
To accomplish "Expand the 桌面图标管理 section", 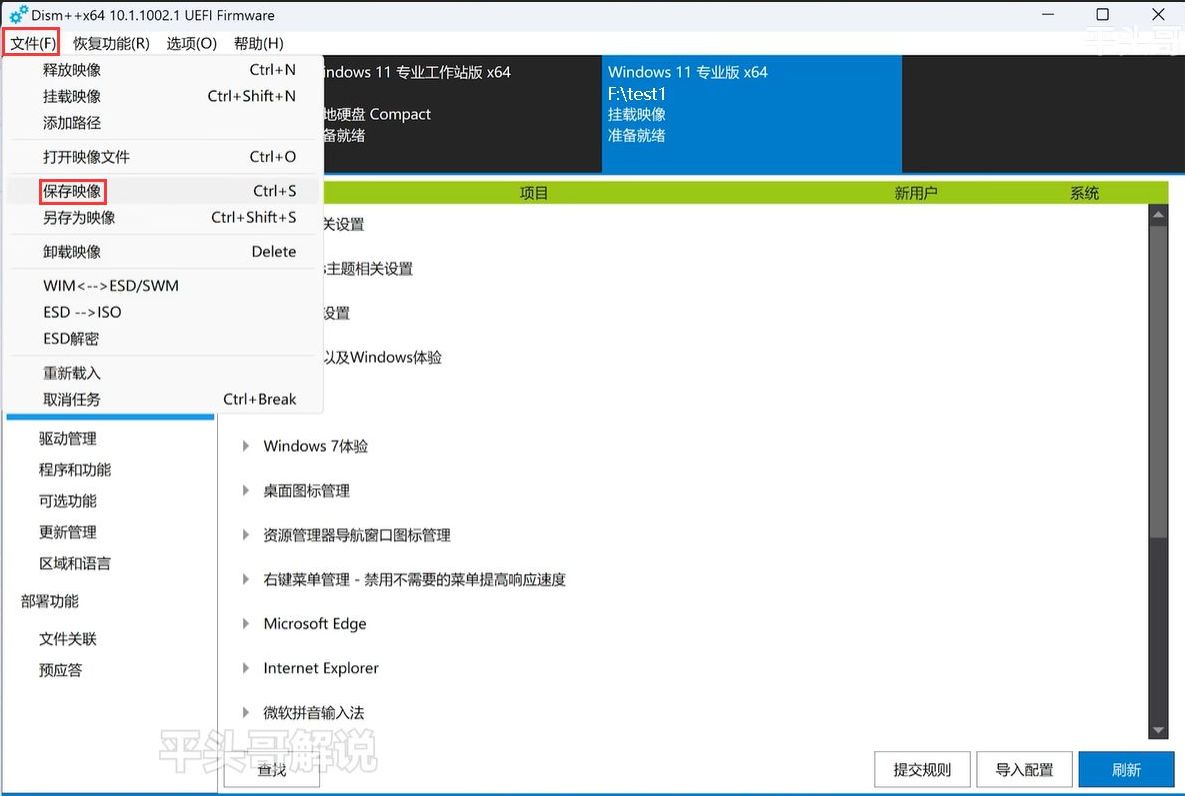I will click(246, 491).
